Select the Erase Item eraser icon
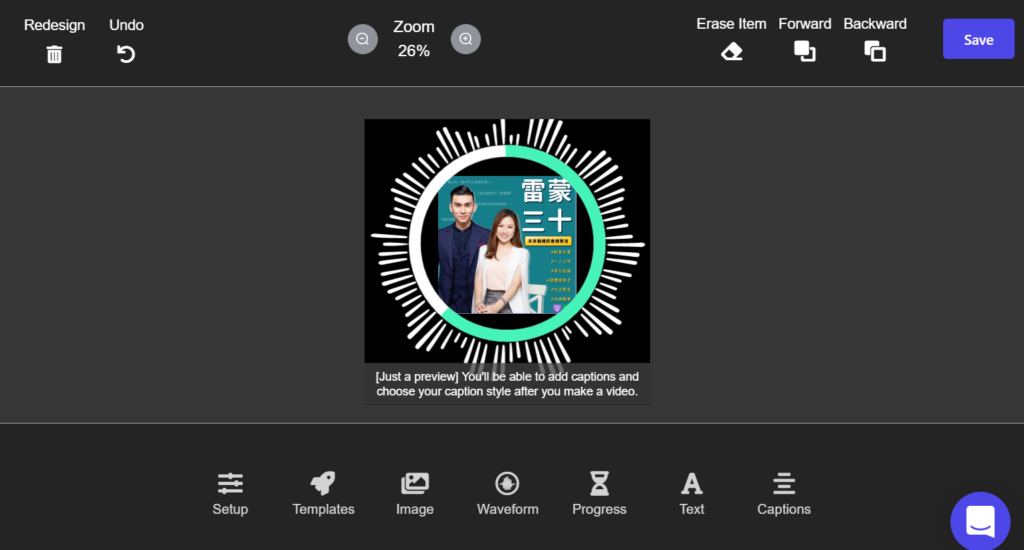Screen dimensions: 1024x550 click(731, 52)
